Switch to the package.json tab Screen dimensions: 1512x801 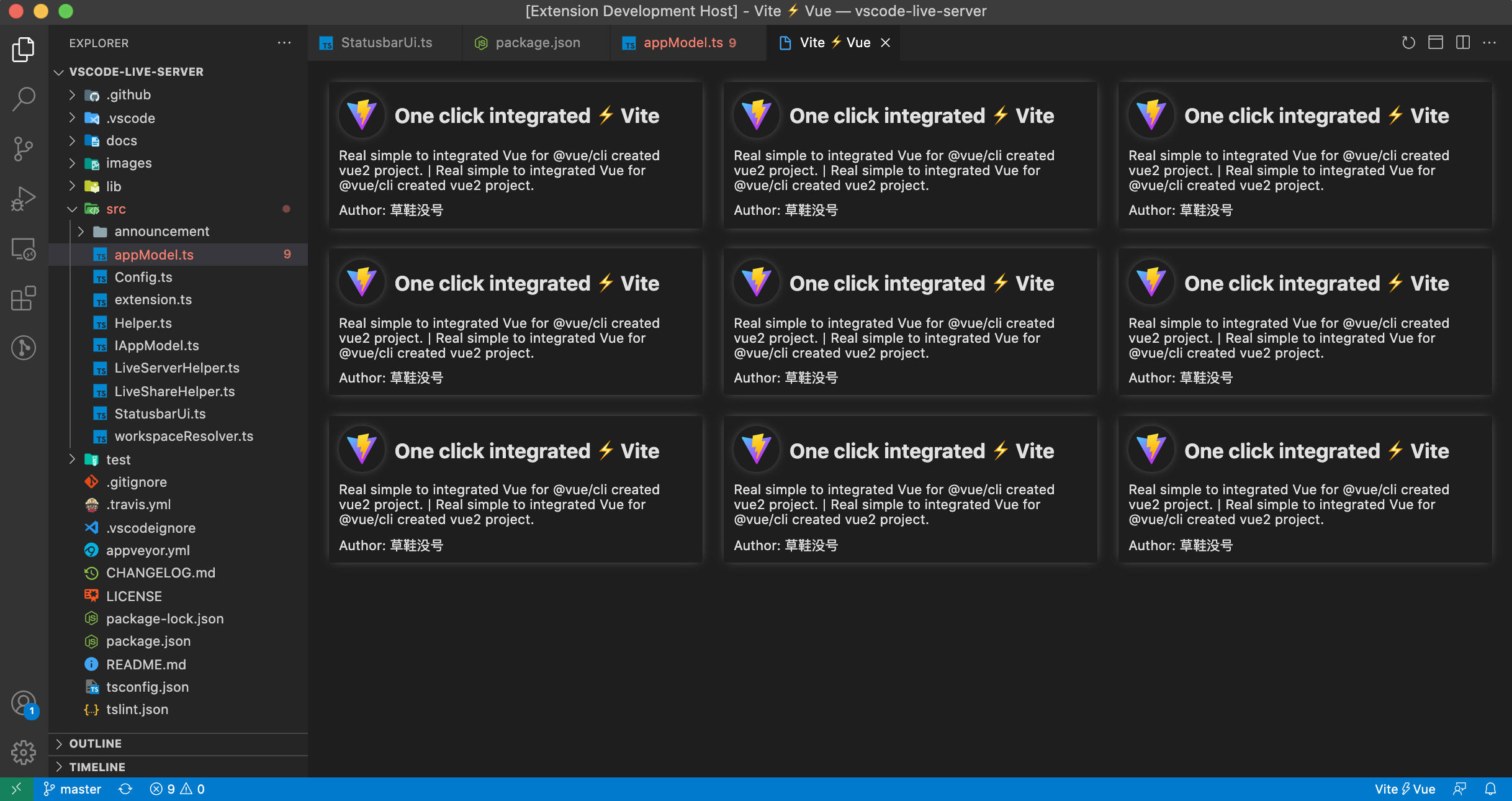click(x=537, y=43)
